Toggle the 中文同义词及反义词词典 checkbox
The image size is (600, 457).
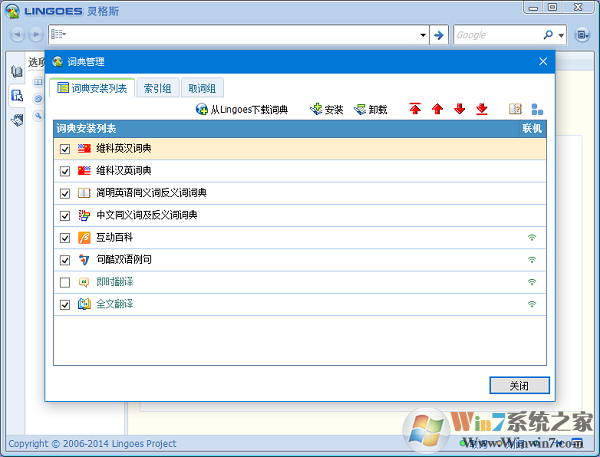click(65, 215)
